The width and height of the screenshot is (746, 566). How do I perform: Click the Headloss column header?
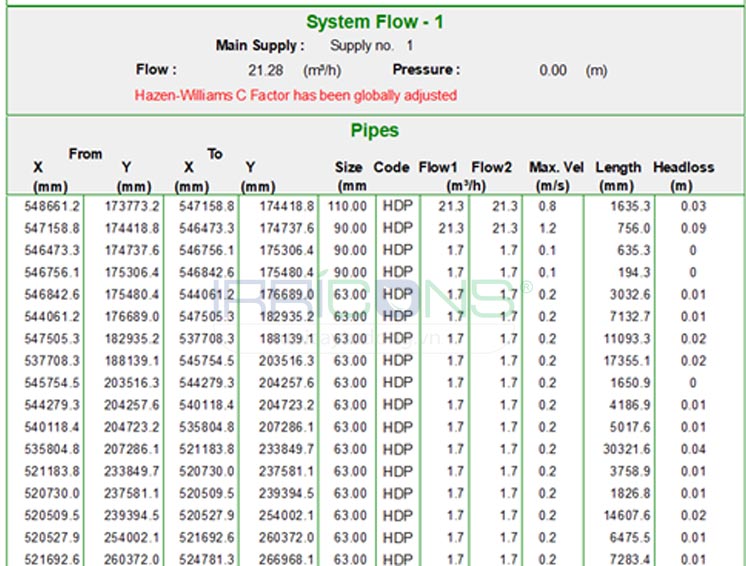(683, 168)
